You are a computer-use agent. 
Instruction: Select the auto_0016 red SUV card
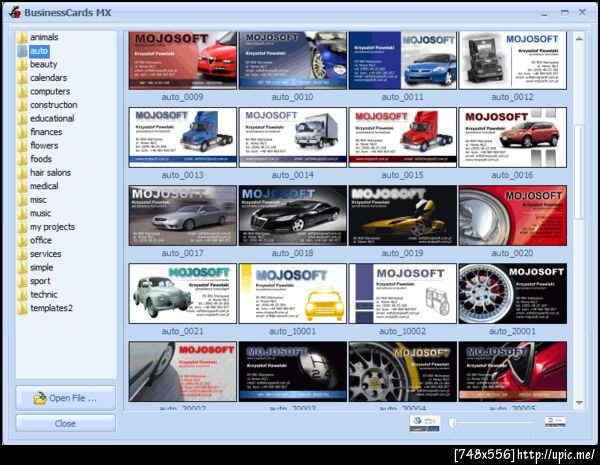click(x=512, y=137)
